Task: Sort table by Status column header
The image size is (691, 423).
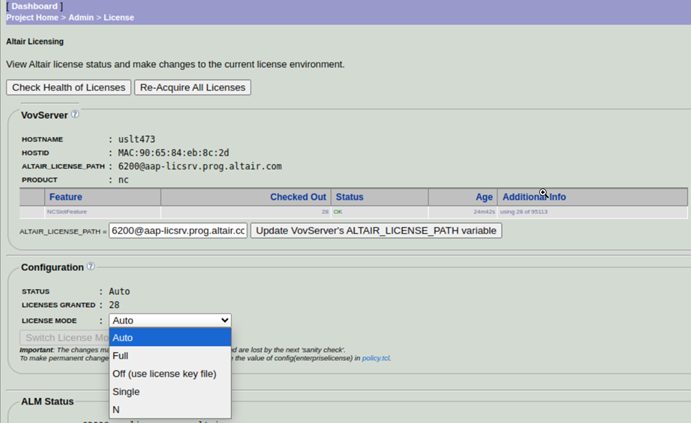Action: click(x=349, y=197)
